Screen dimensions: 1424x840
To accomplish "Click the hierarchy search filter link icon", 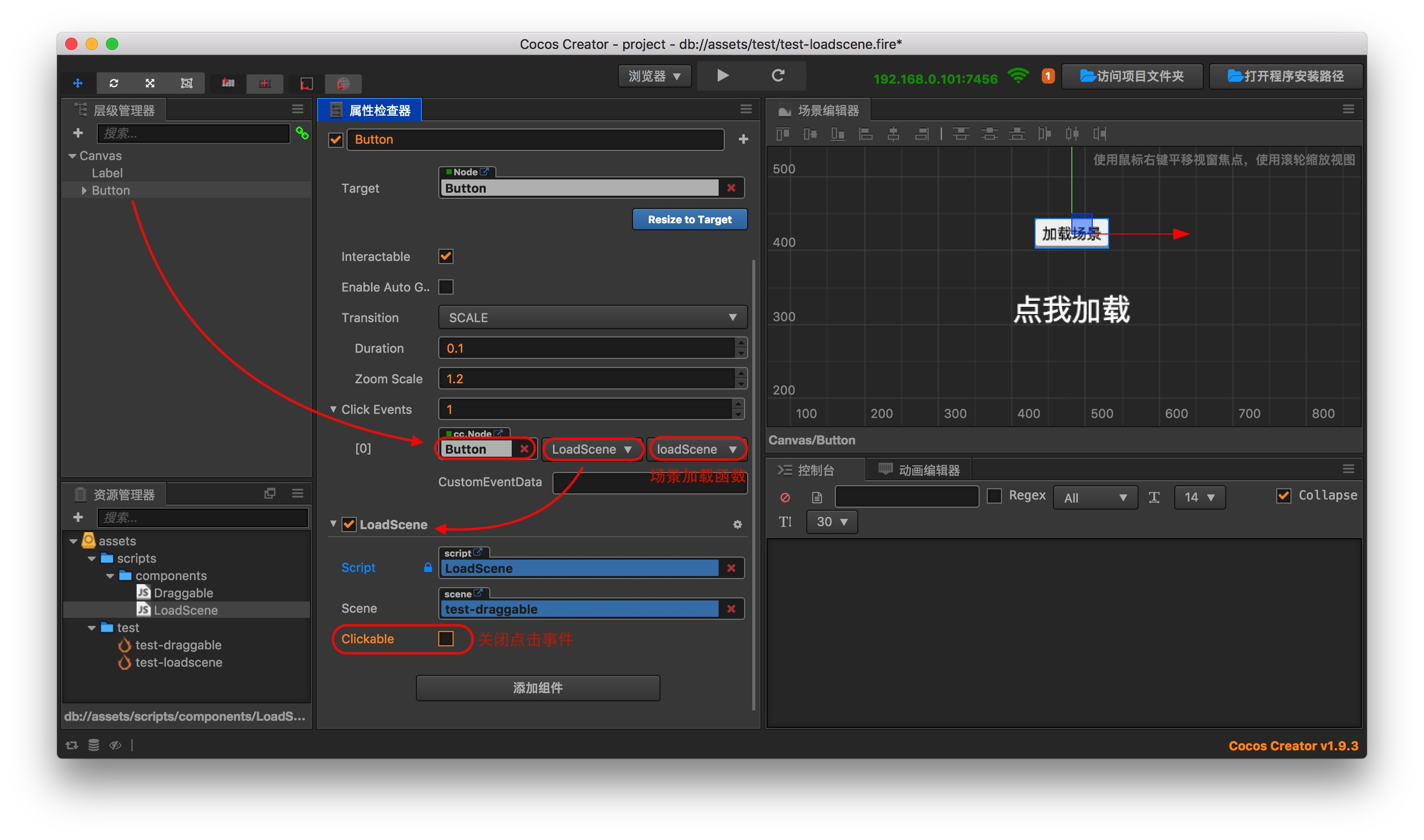I will pyautogui.click(x=302, y=134).
